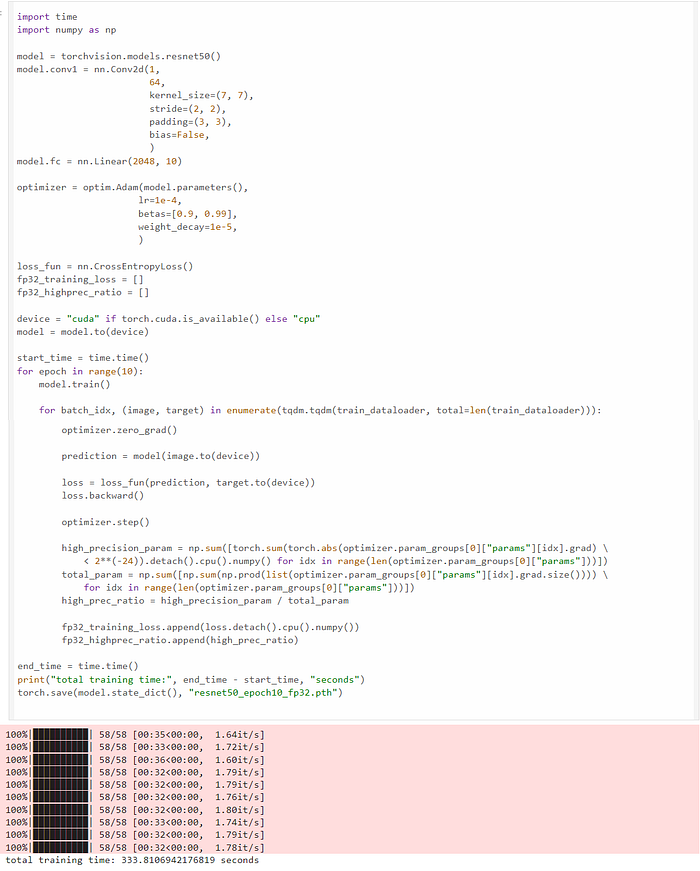Screen dimensions: 700x871
Task: Click the prediction = model(image.to(device)) line
Action: click(x=161, y=456)
